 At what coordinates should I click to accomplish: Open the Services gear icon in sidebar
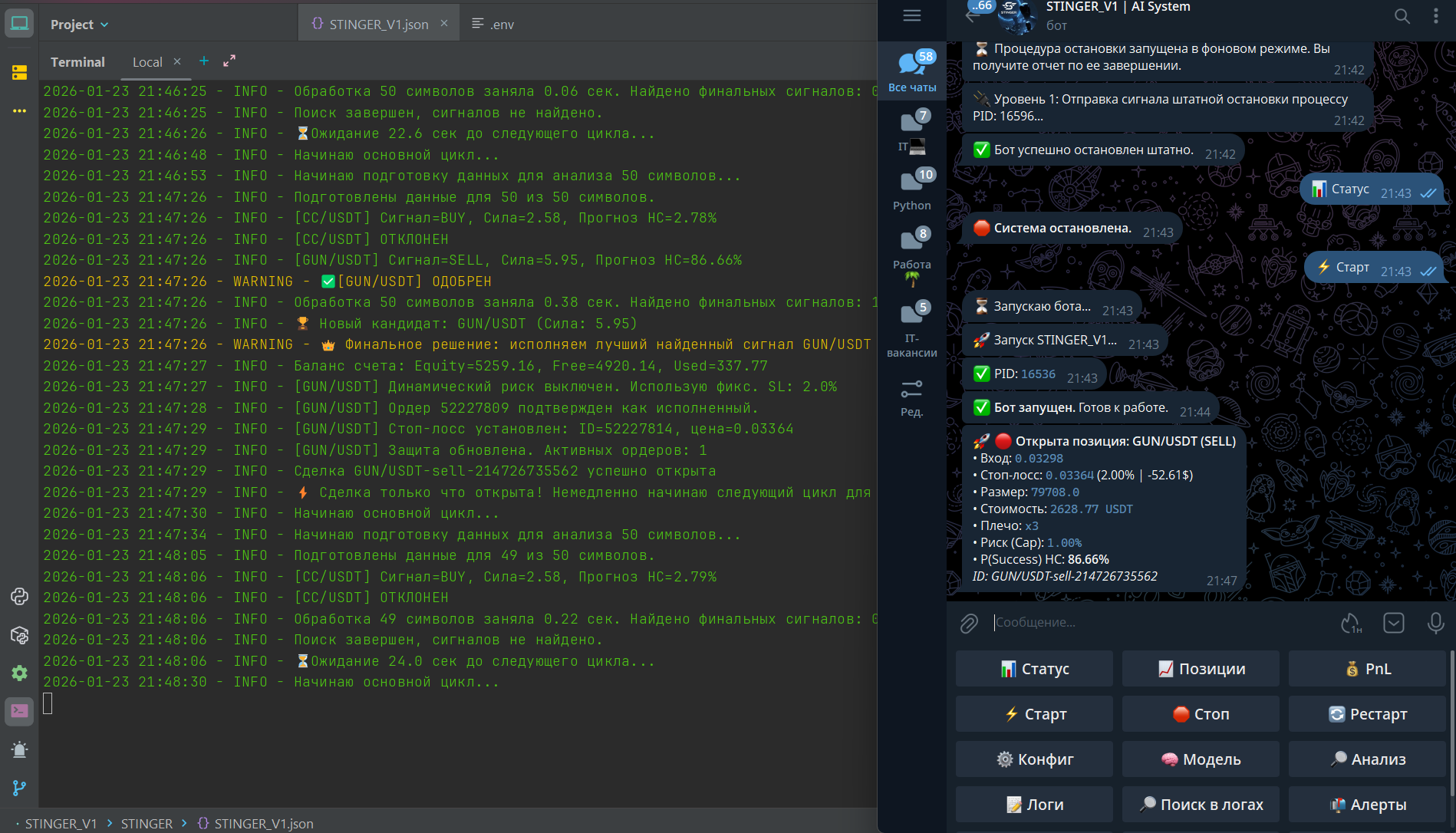pos(19,673)
